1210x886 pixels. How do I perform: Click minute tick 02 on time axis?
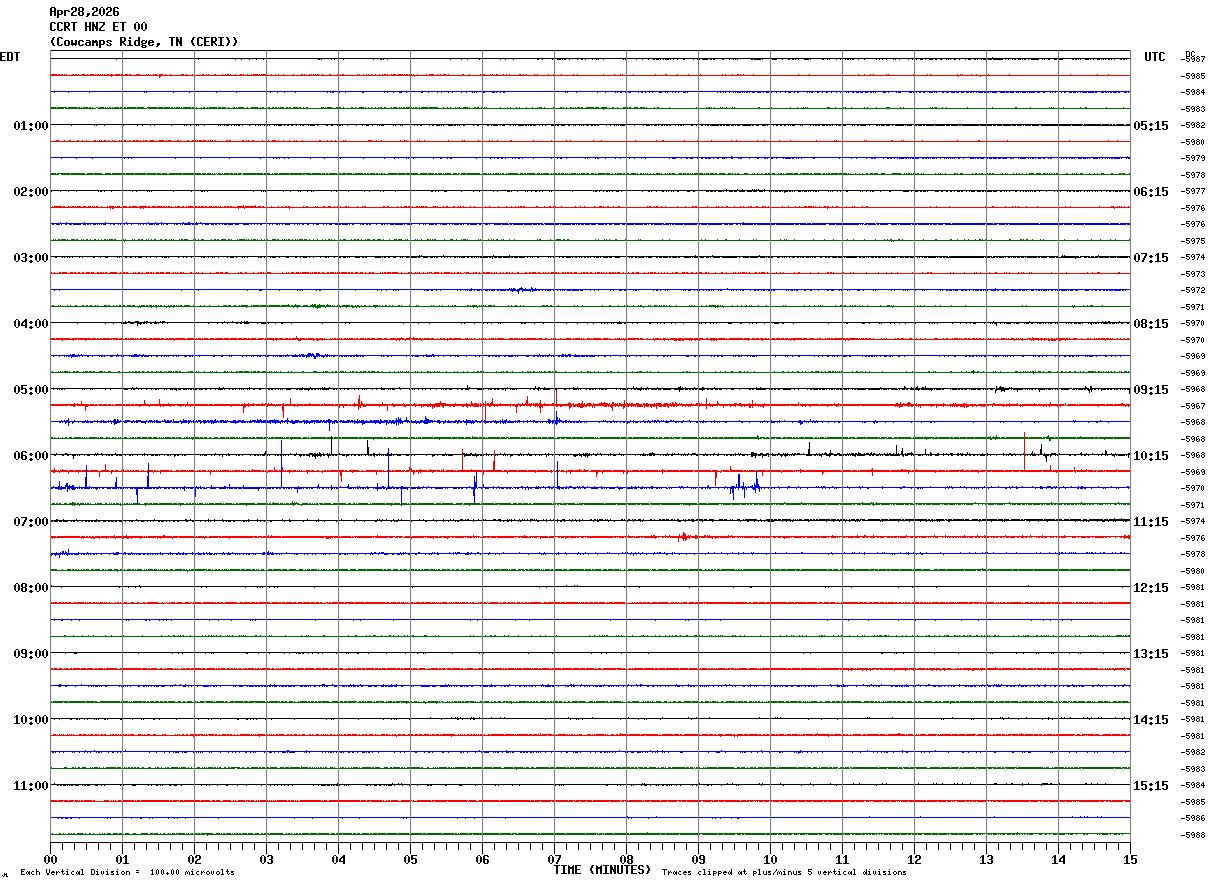point(194,859)
